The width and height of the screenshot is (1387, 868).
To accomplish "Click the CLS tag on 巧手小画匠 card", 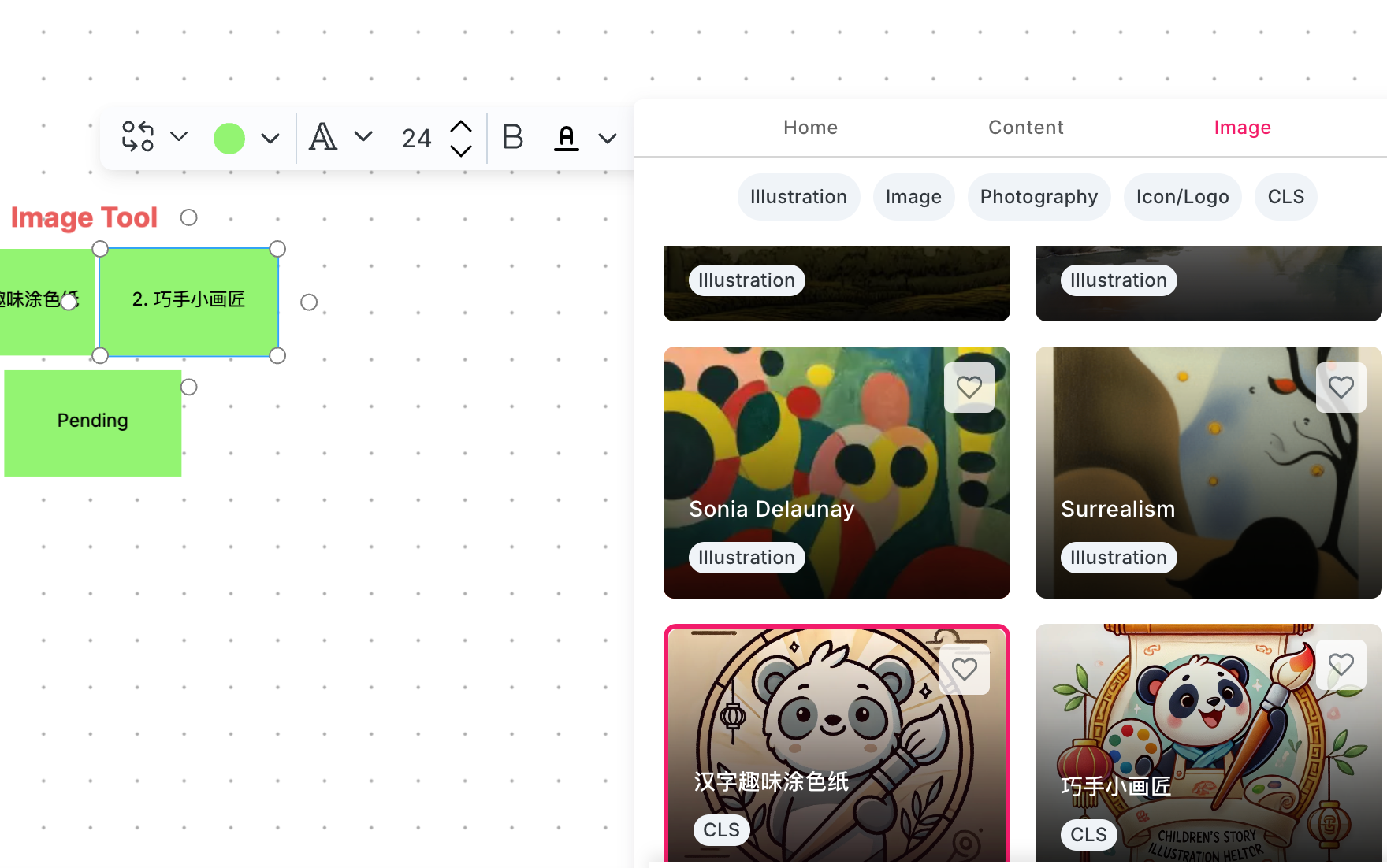I will 1089,835.
